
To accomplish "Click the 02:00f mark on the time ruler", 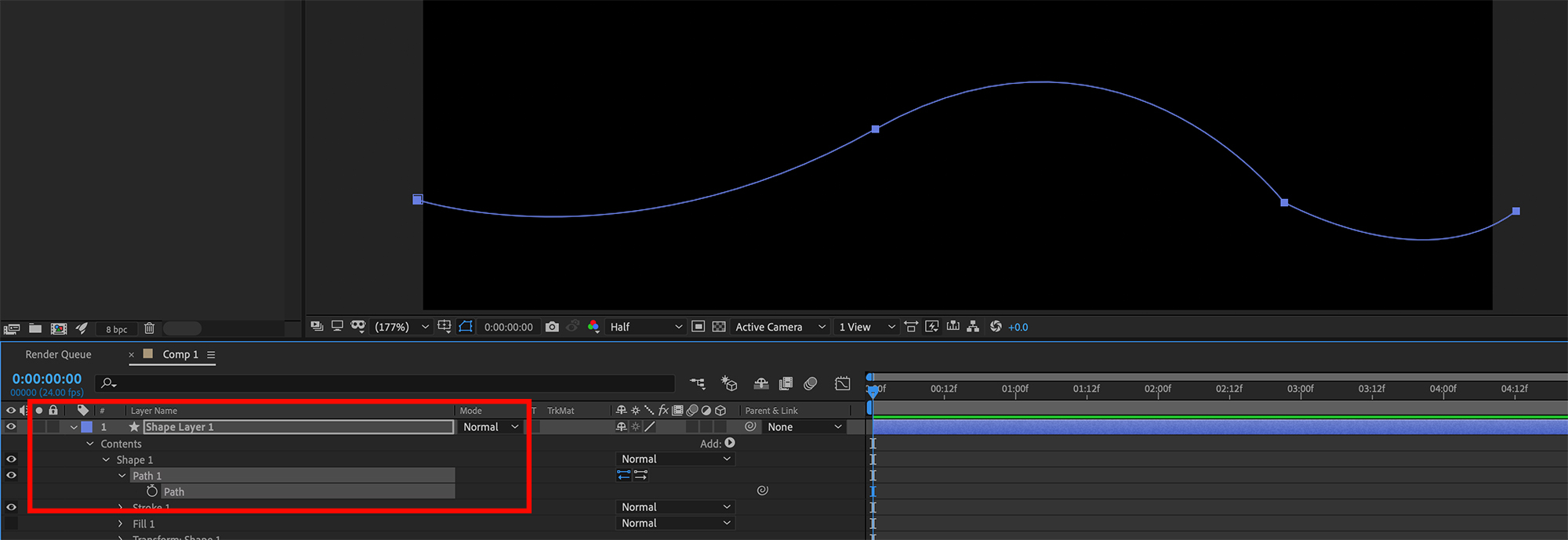I will tap(1158, 389).
